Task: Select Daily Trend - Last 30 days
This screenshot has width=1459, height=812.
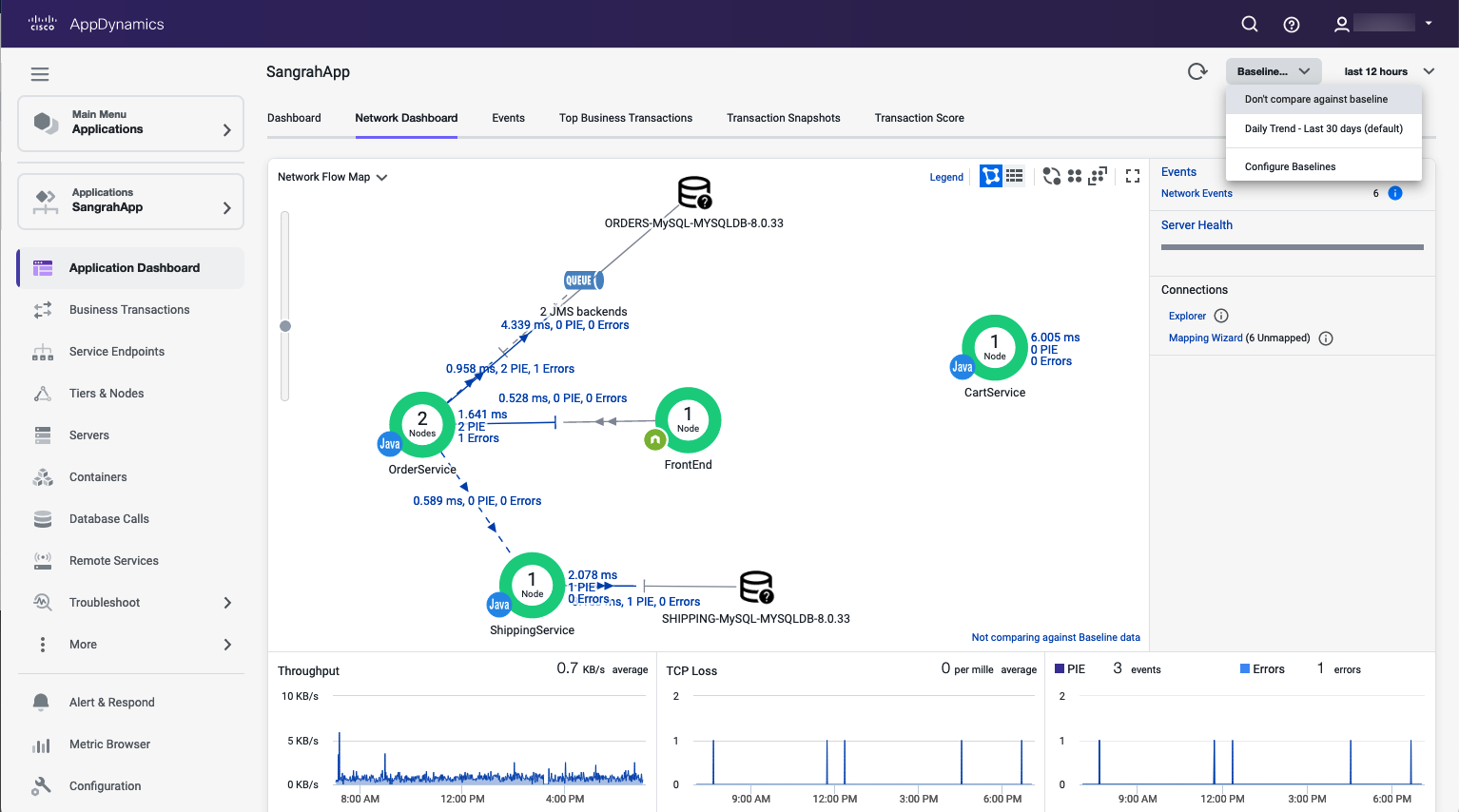Action: (1324, 128)
